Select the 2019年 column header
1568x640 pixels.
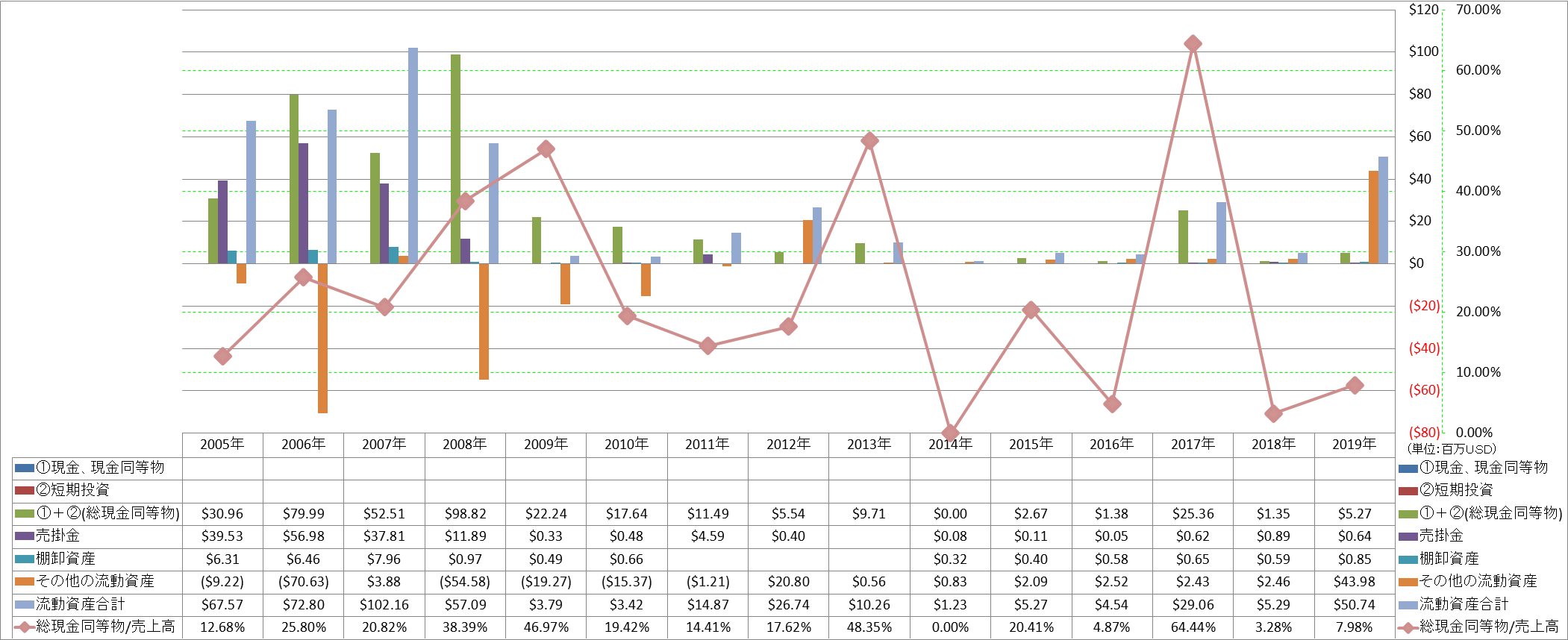coord(1355,445)
